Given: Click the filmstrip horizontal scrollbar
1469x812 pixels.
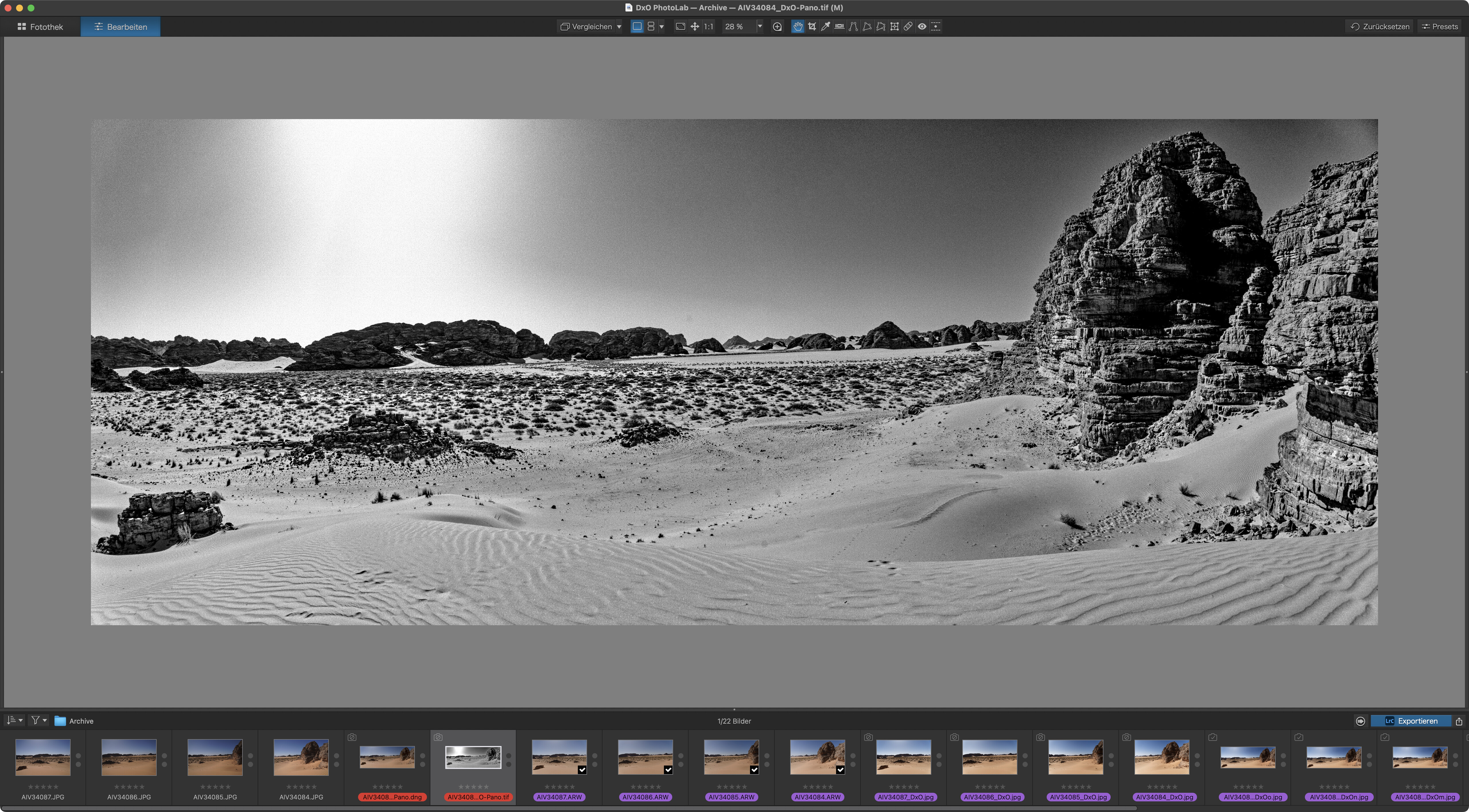Looking at the screenshot, I should pos(570,808).
